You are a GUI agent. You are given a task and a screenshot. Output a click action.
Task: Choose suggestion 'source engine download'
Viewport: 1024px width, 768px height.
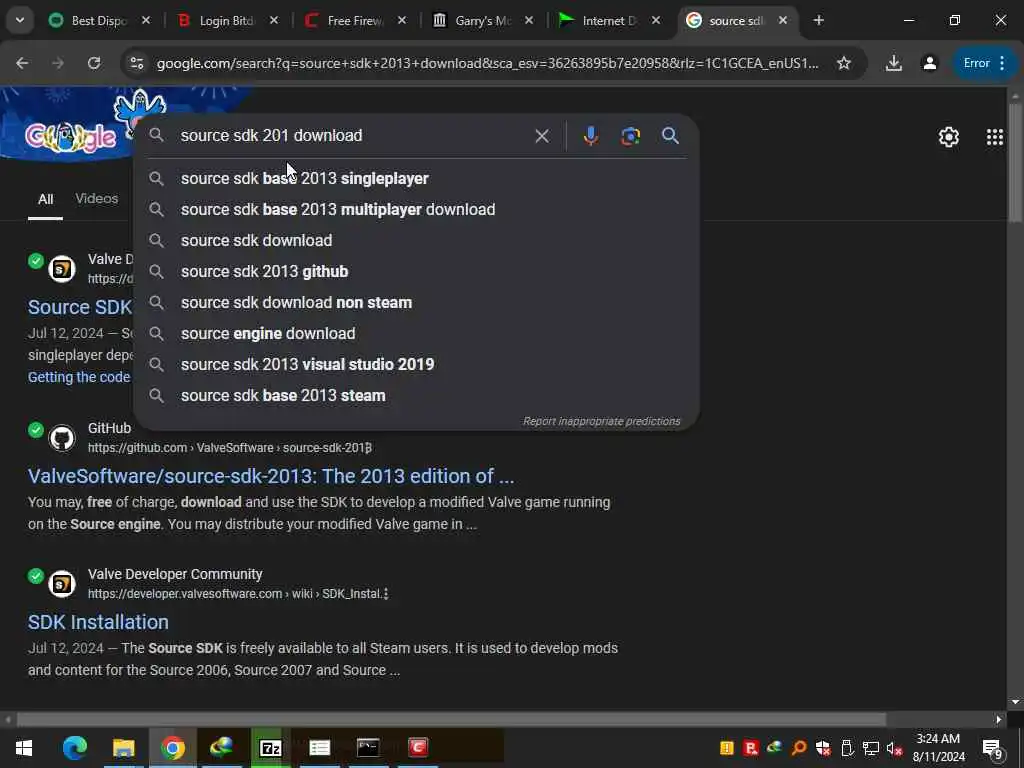point(417,334)
